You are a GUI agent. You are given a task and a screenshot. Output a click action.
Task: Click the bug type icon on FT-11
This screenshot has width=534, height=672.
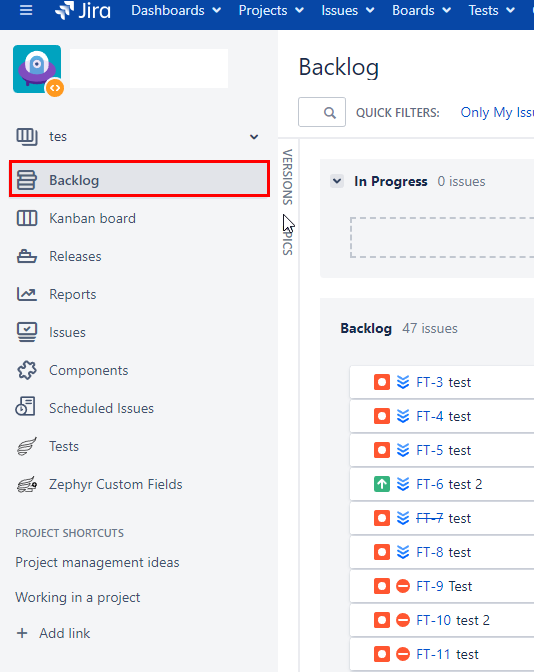coord(382,654)
